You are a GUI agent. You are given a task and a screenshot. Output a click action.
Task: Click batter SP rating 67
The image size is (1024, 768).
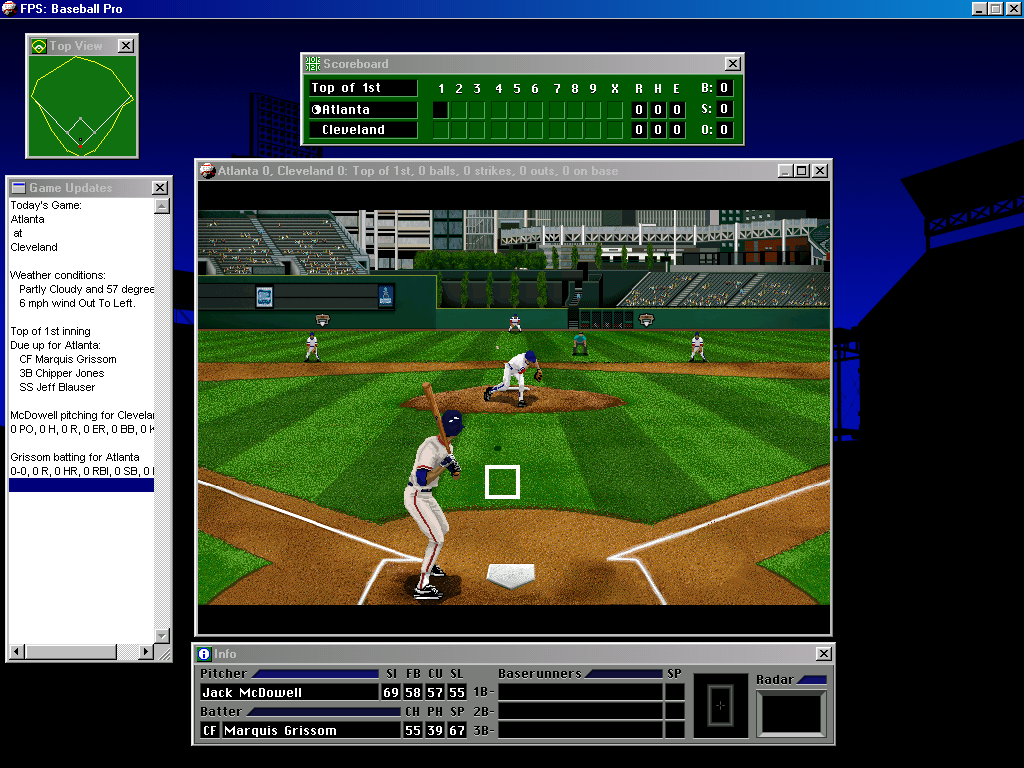click(457, 731)
